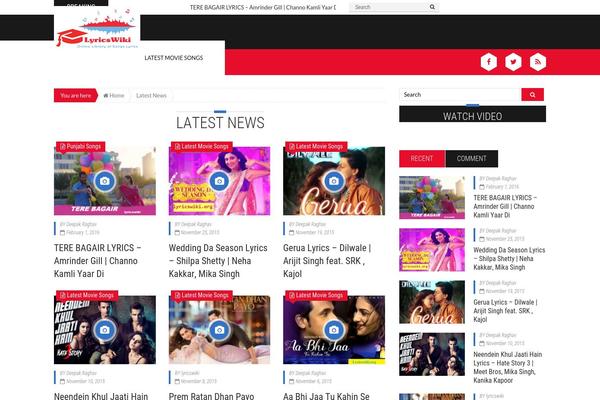Switch to the RECENT tab
This screenshot has height=400, width=600.
422,158
